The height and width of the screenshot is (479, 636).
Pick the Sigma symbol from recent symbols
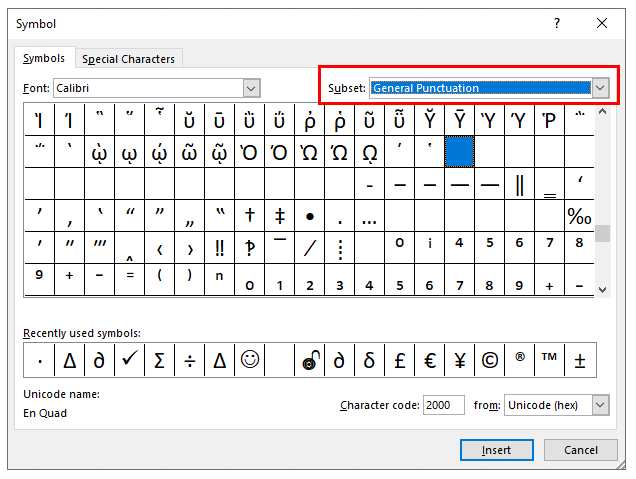pos(159,360)
